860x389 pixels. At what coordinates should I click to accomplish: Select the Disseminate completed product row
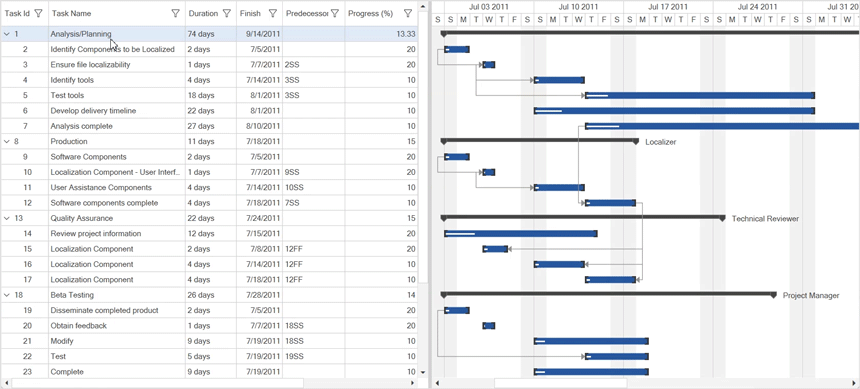click(x=208, y=311)
